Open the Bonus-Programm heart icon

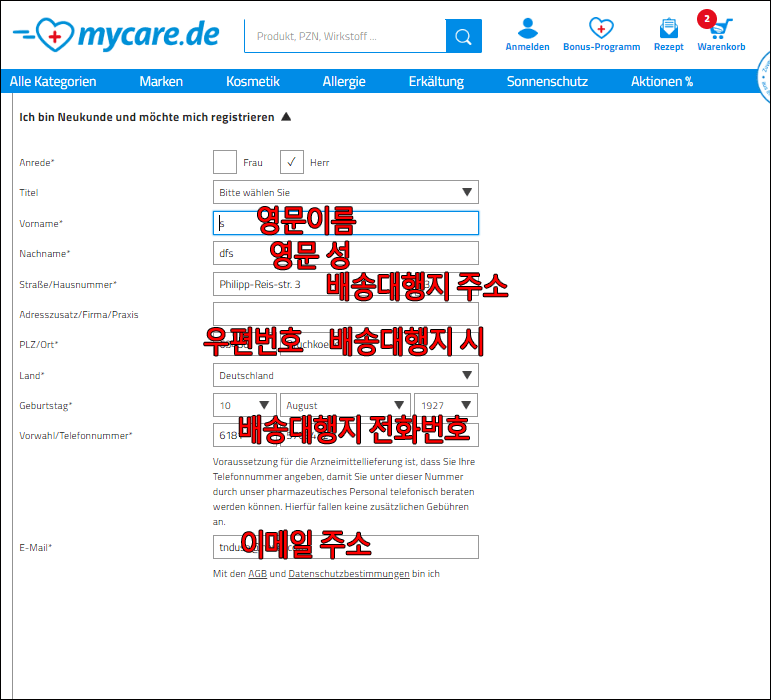(x=601, y=28)
